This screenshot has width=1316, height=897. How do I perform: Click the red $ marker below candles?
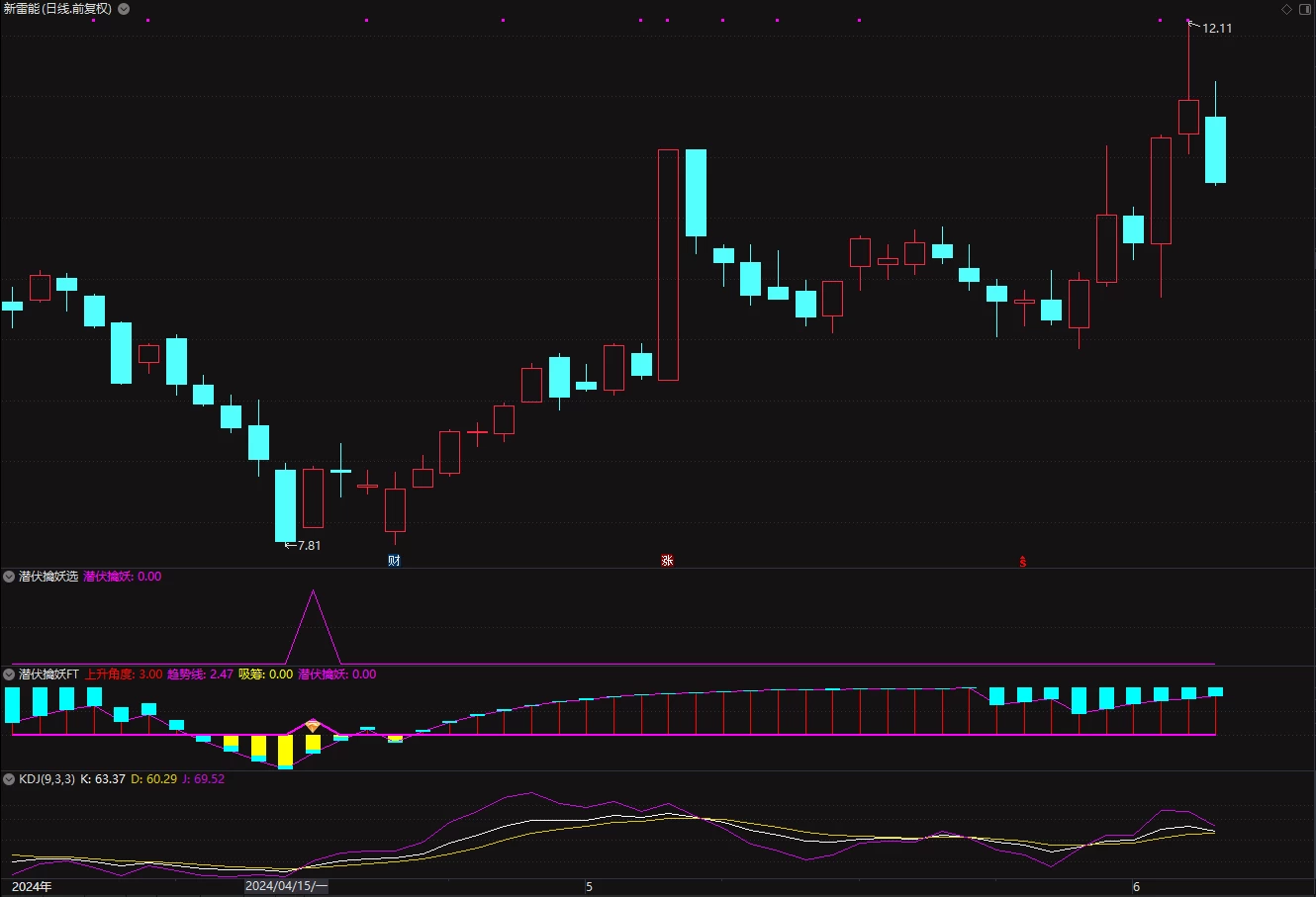click(x=1023, y=562)
